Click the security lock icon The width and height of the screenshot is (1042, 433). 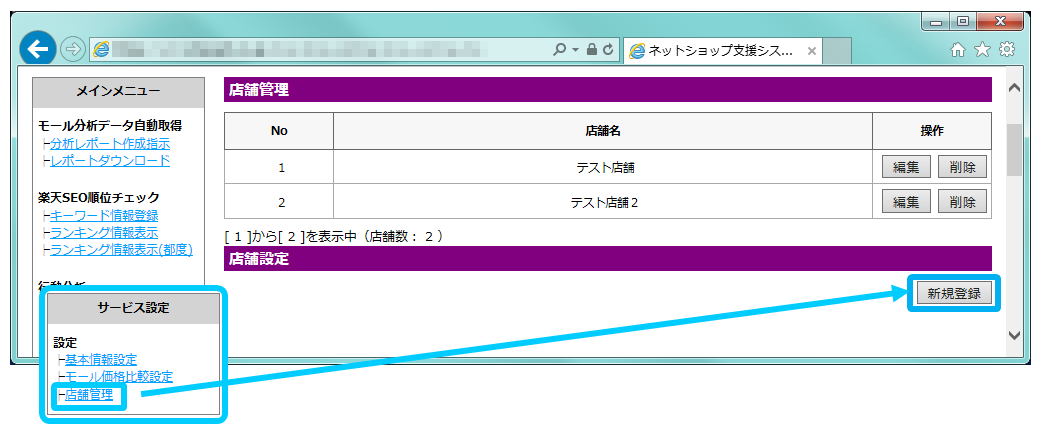point(591,50)
